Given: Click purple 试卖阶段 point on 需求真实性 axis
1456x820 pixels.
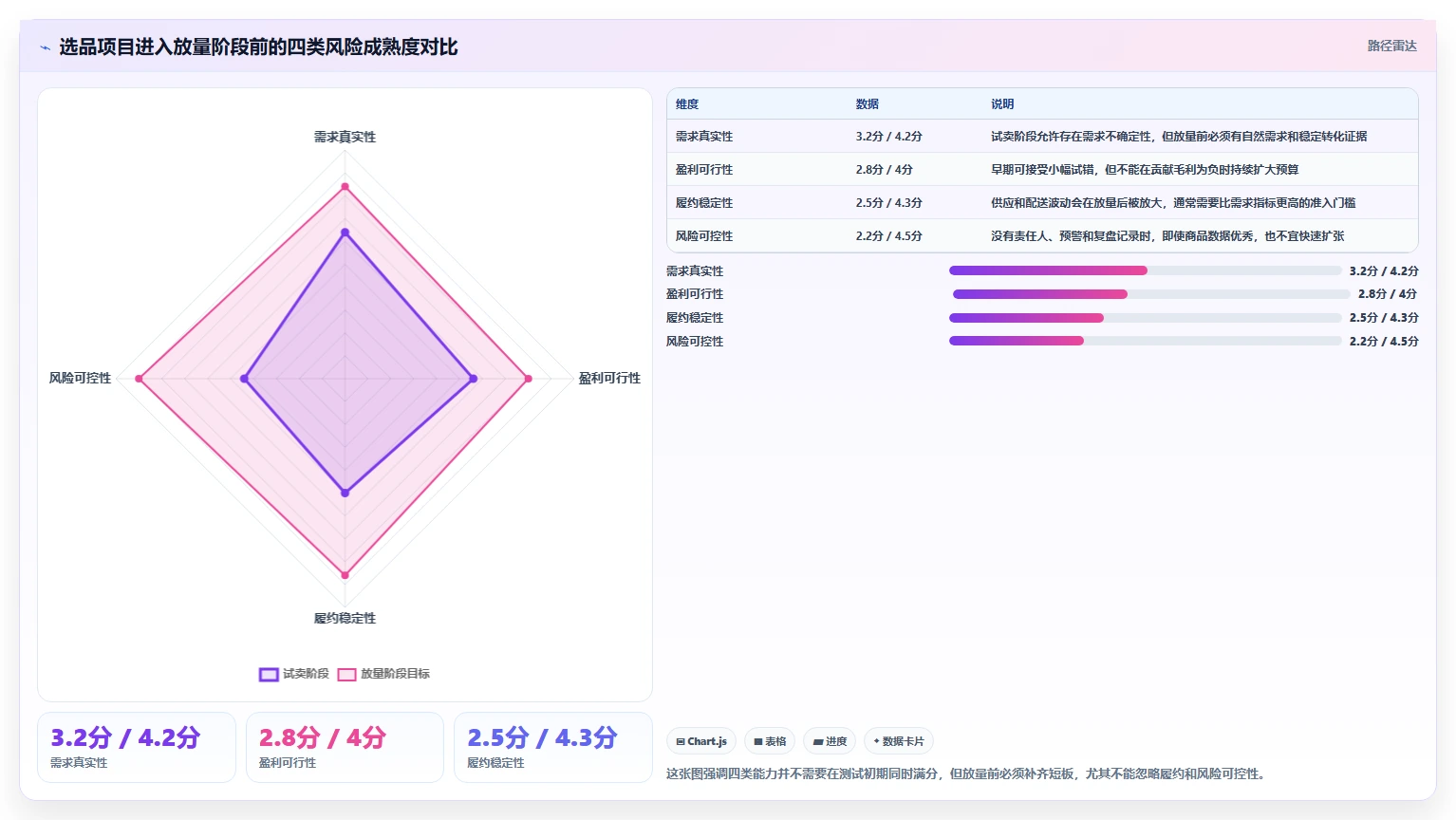Looking at the screenshot, I should click(x=345, y=233).
